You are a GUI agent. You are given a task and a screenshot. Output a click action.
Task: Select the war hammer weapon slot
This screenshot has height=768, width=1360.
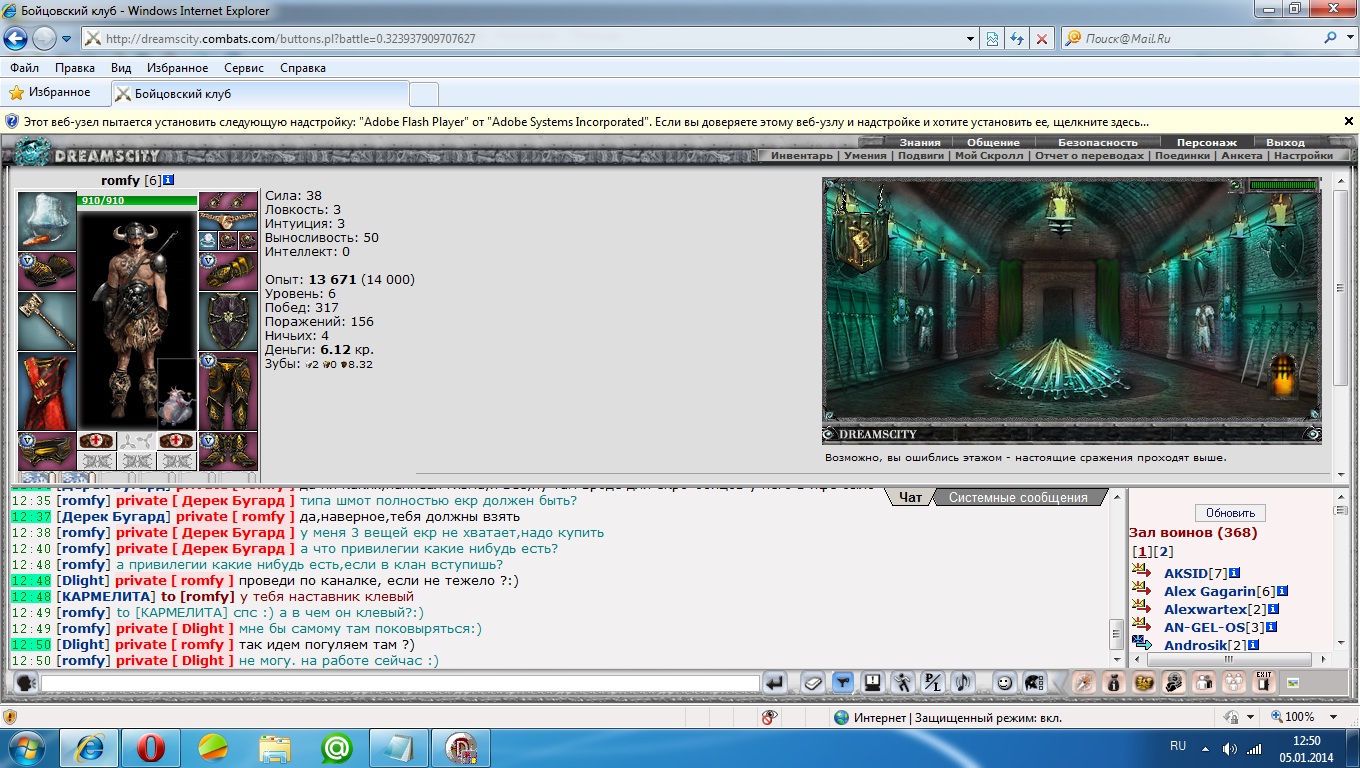point(47,321)
